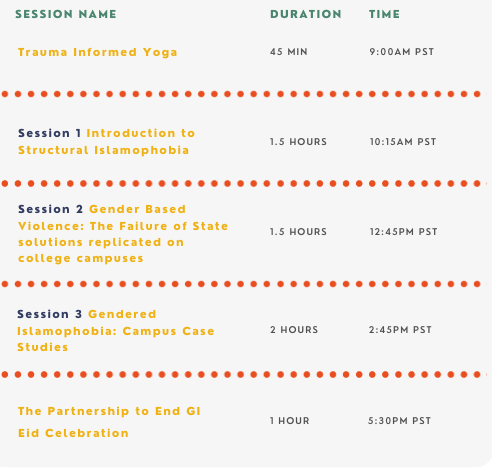Select the 1 HOUR duration label
The height and width of the screenshot is (469, 492).
pos(290,421)
